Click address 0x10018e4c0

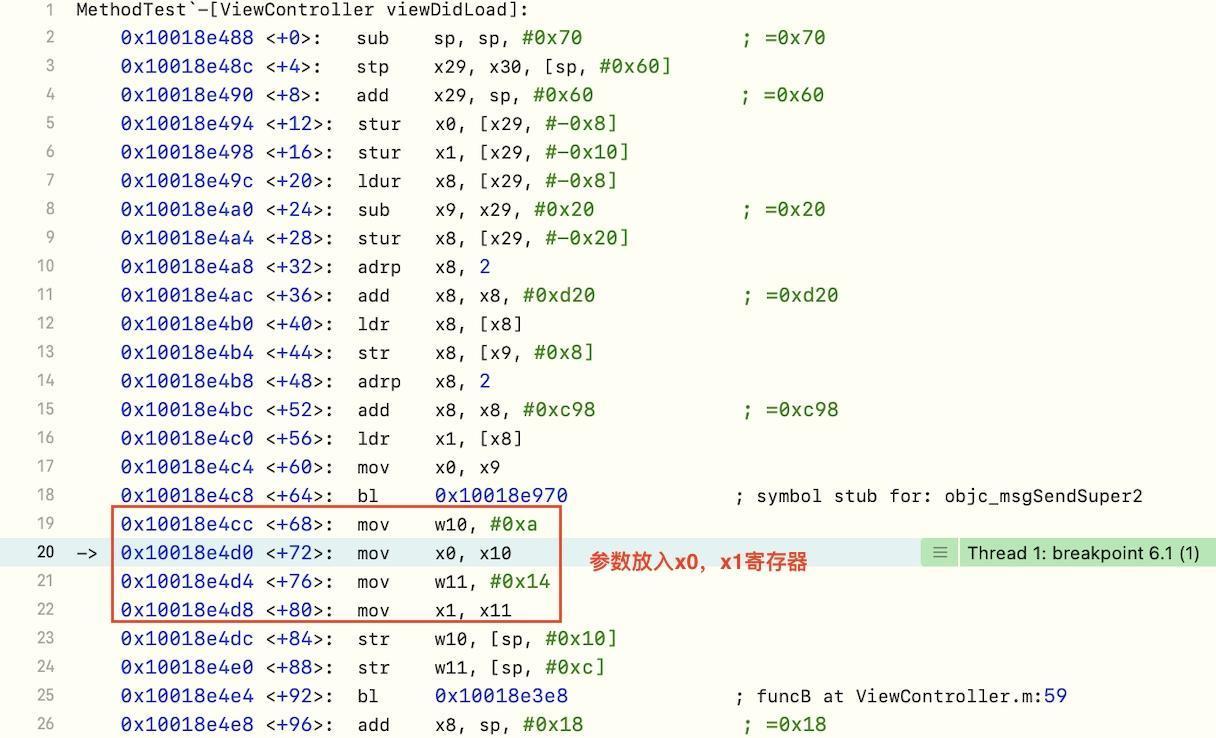tap(187, 439)
